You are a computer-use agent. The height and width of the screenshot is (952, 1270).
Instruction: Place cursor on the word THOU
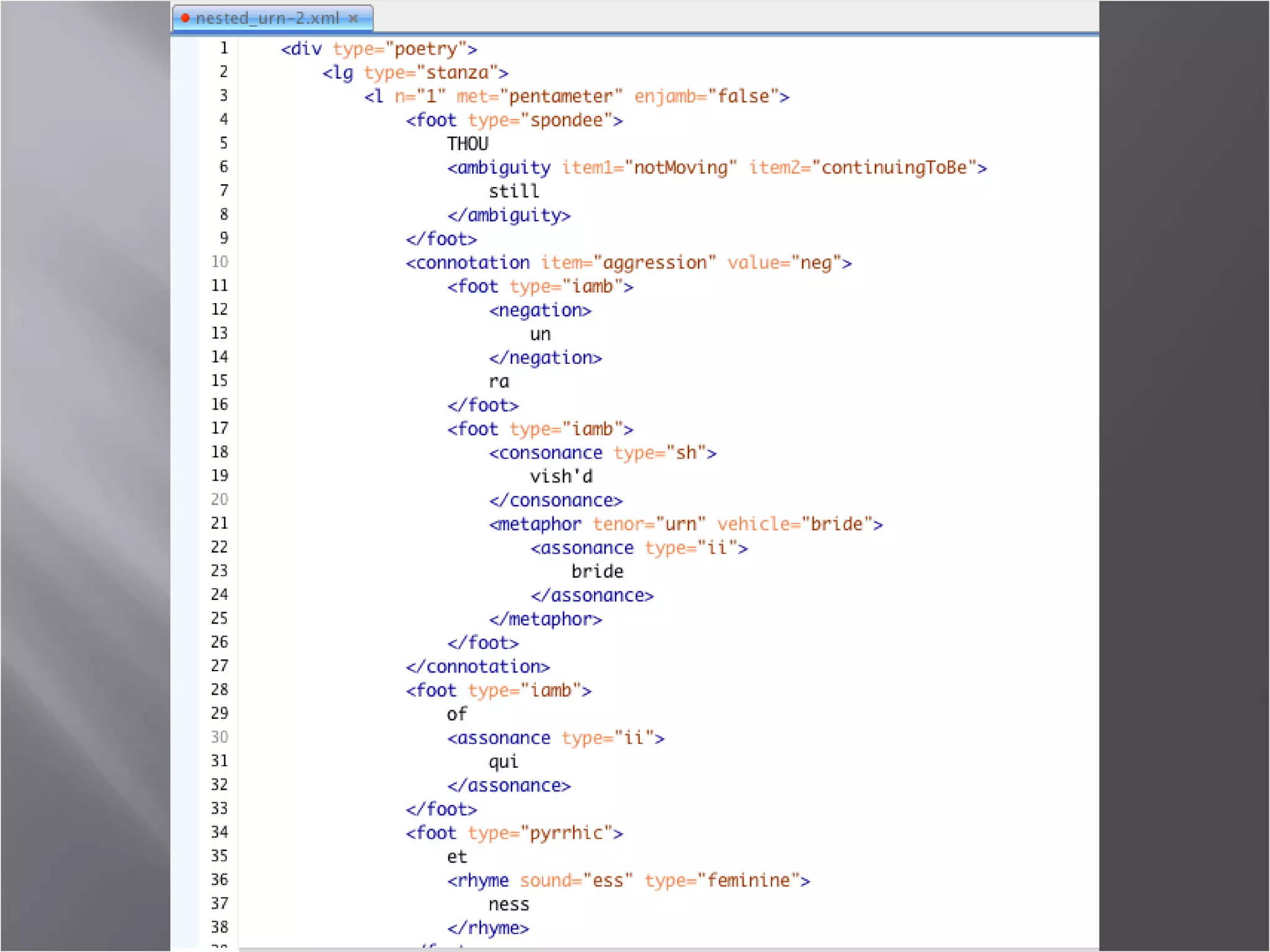tap(468, 144)
